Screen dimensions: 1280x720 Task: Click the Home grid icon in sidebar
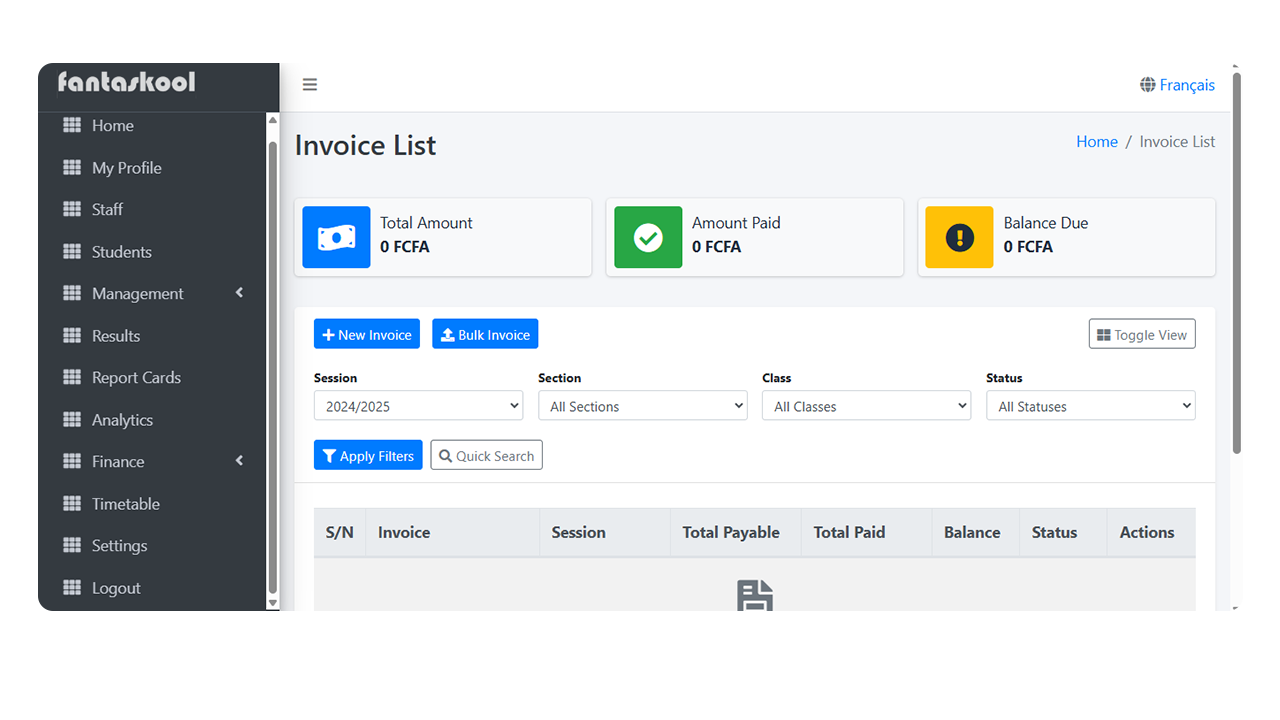tap(72, 125)
